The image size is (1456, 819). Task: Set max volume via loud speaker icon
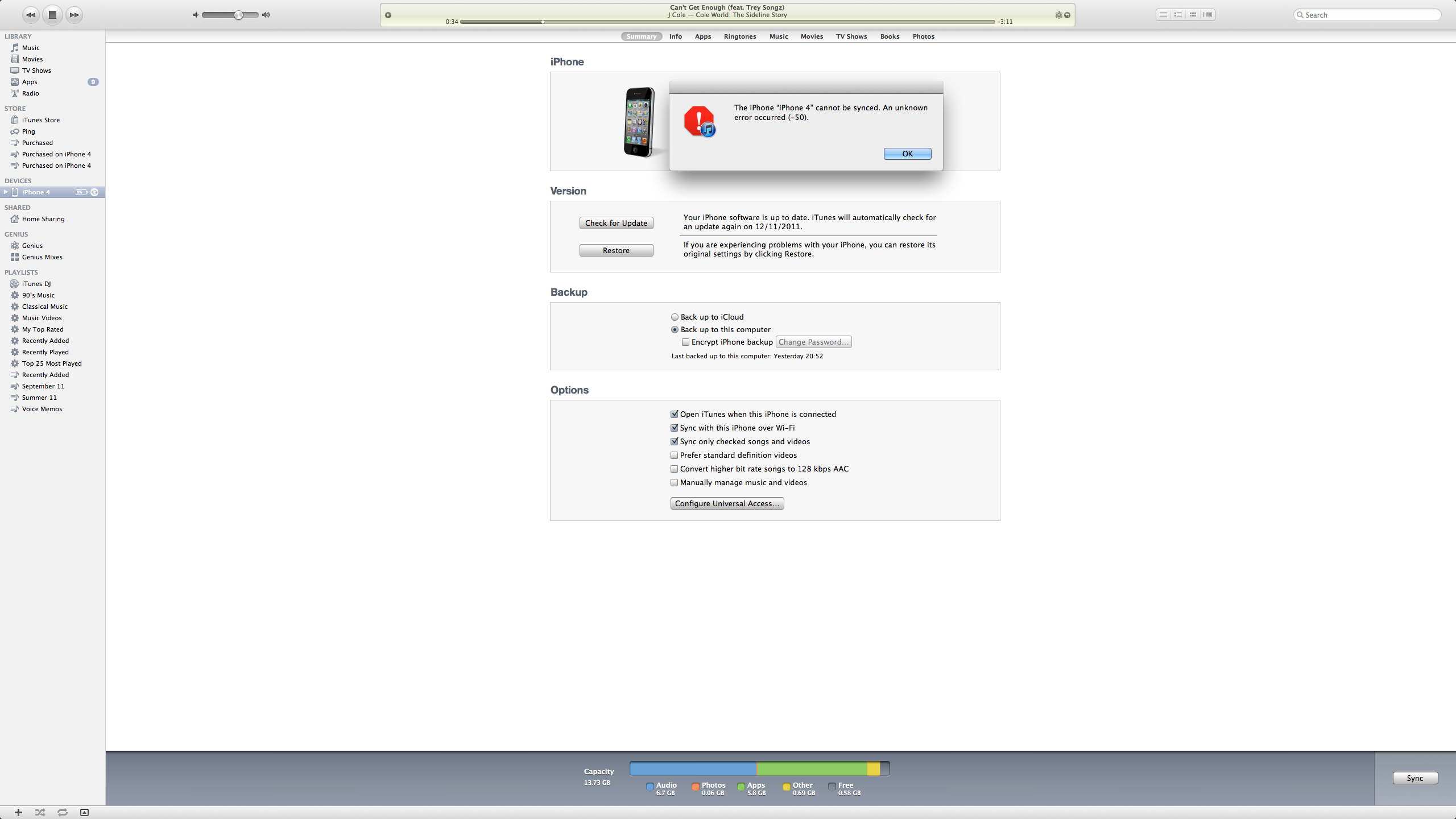pyautogui.click(x=266, y=15)
